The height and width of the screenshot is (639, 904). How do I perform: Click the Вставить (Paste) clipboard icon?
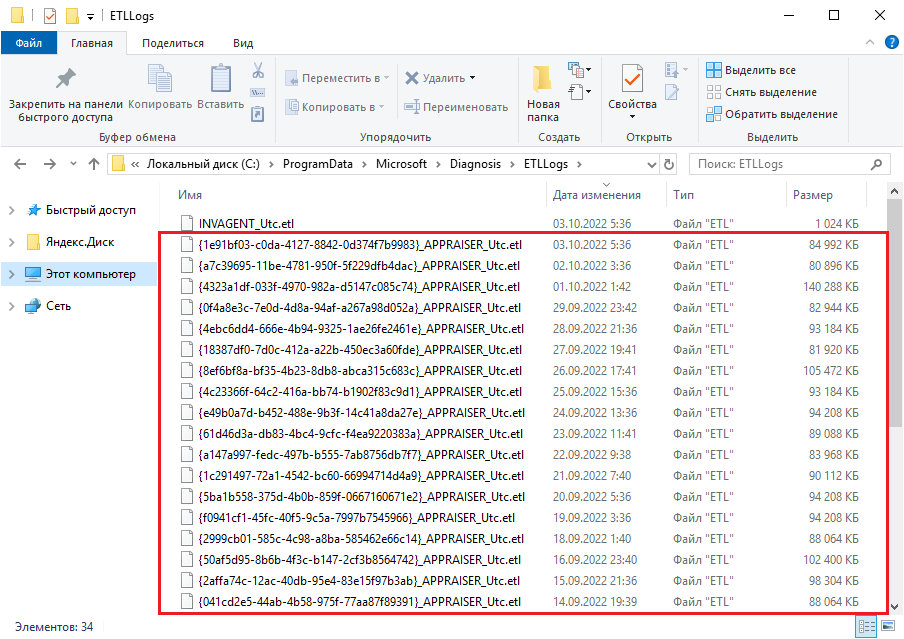[220, 78]
